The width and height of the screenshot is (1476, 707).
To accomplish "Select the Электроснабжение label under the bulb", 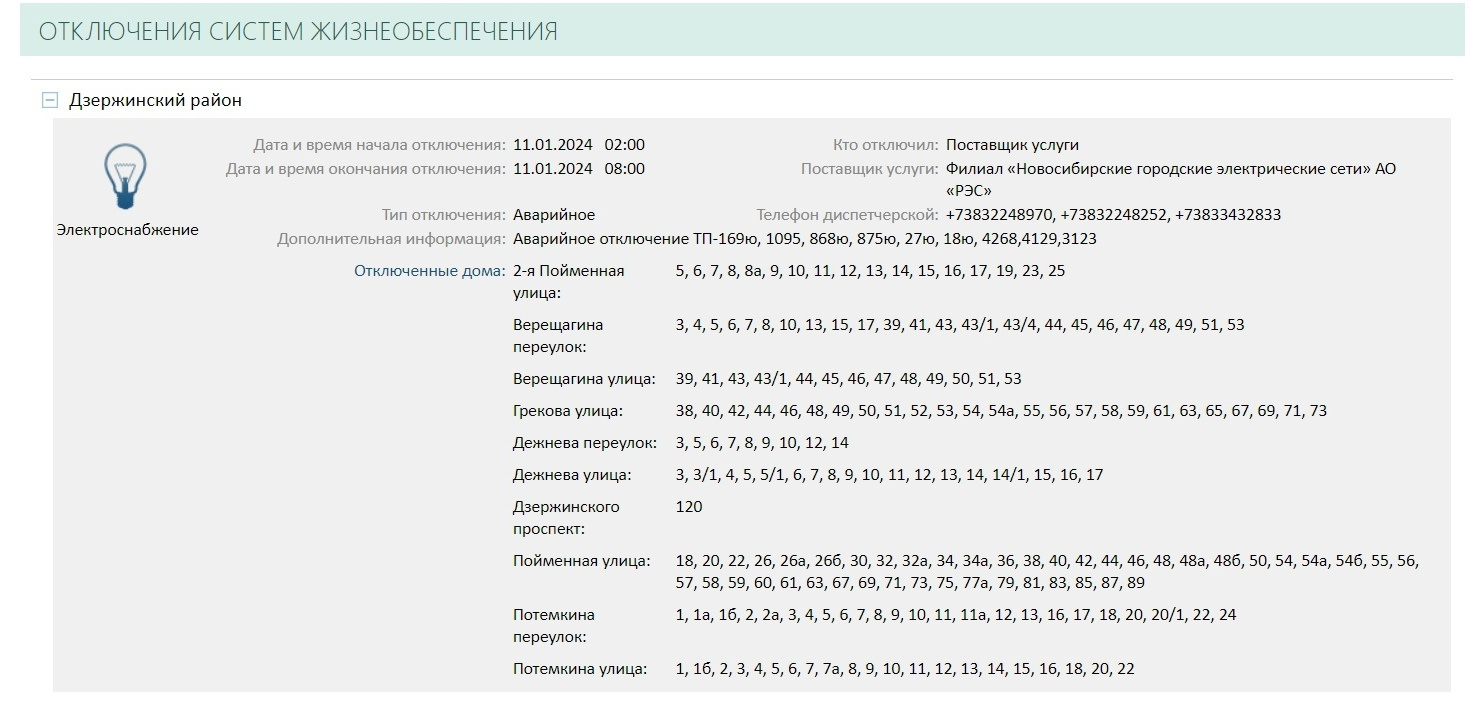I will click(x=127, y=230).
